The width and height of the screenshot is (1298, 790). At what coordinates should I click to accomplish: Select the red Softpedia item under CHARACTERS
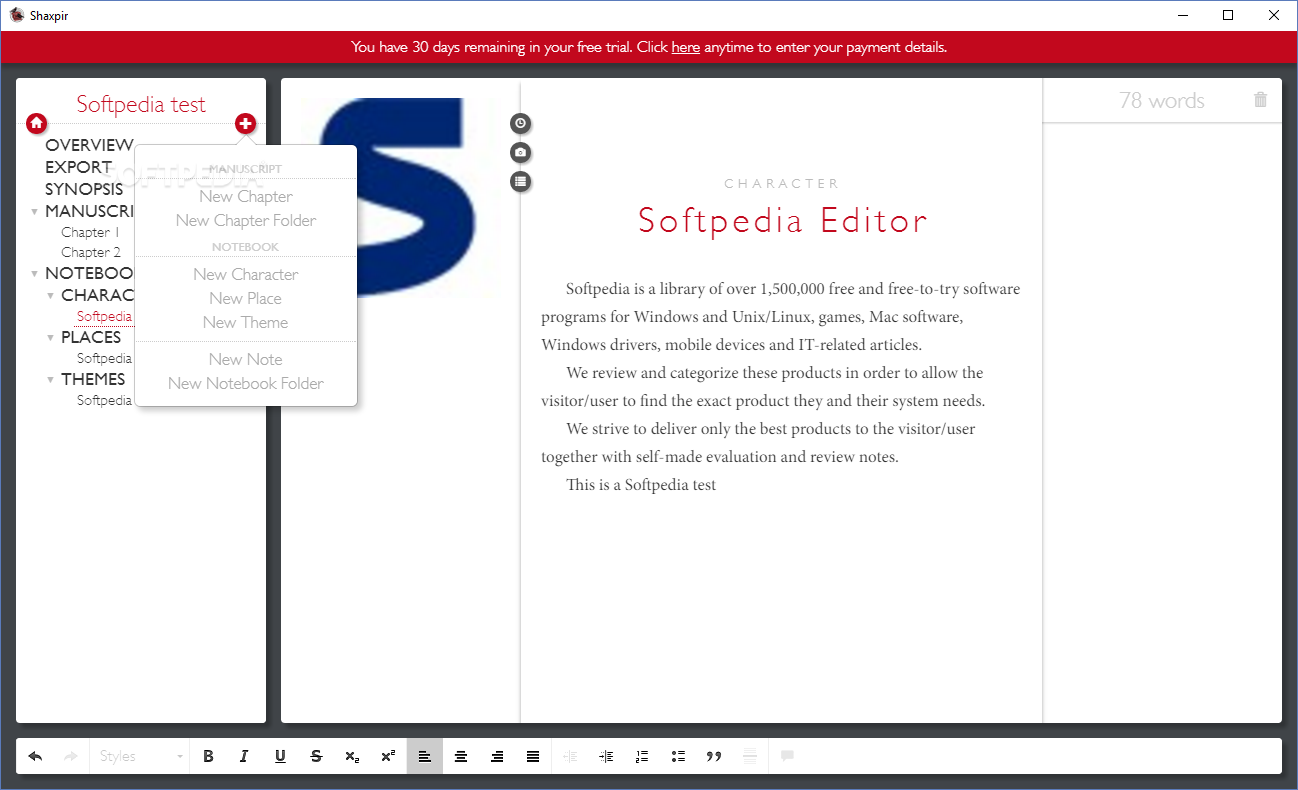(104, 316)
